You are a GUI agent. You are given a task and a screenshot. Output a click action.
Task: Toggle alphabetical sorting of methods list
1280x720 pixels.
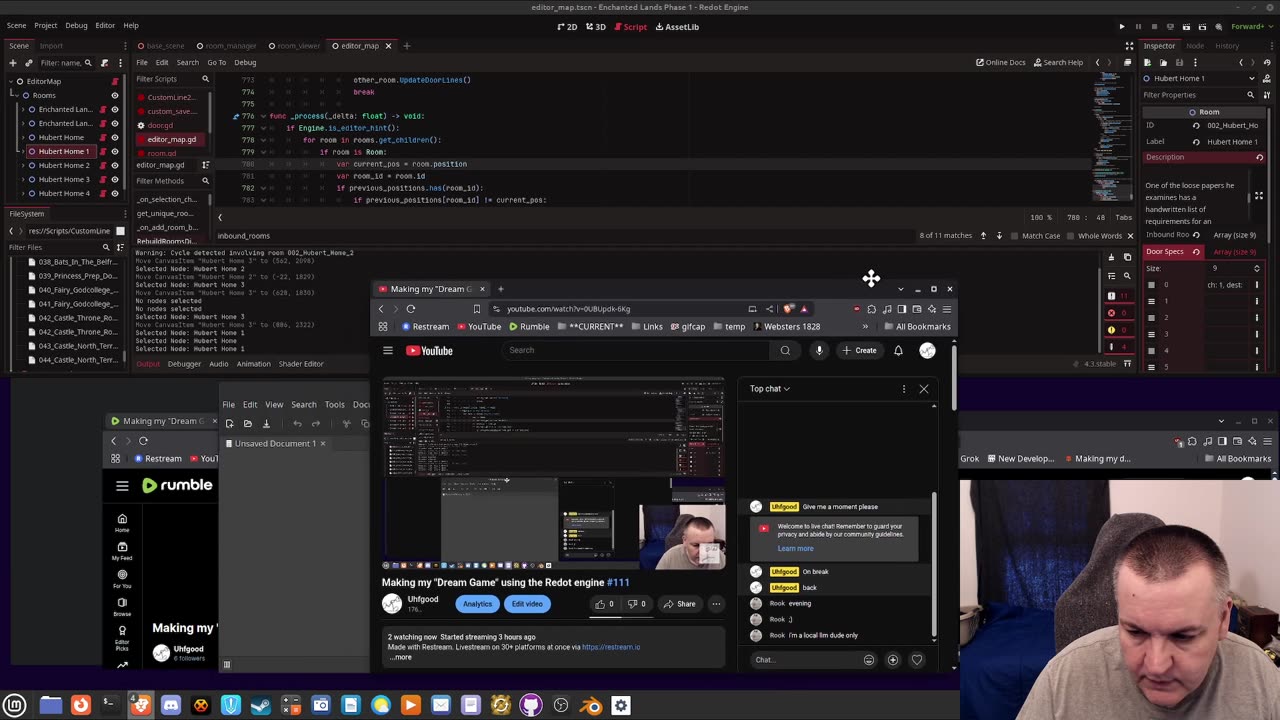[205, 165]
